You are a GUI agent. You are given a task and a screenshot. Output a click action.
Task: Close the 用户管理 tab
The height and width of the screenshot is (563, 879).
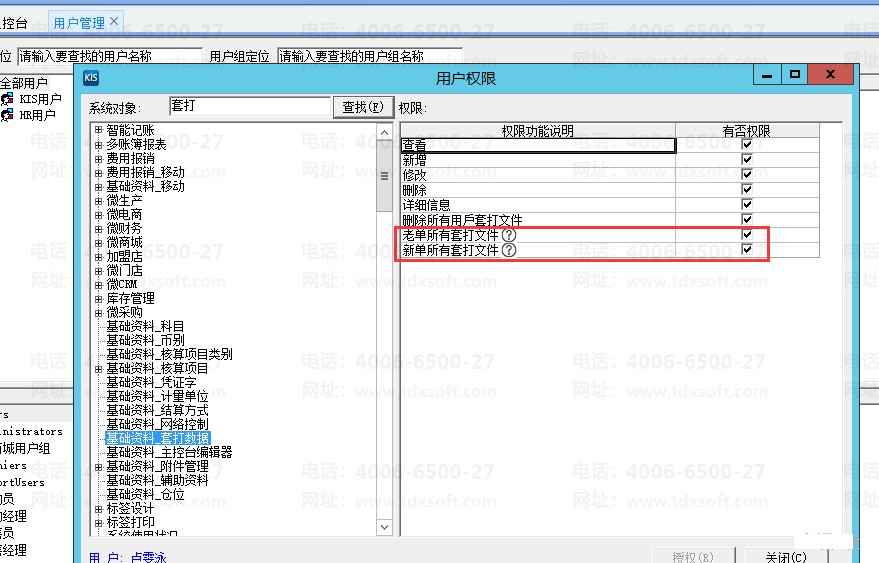[114, 21]
